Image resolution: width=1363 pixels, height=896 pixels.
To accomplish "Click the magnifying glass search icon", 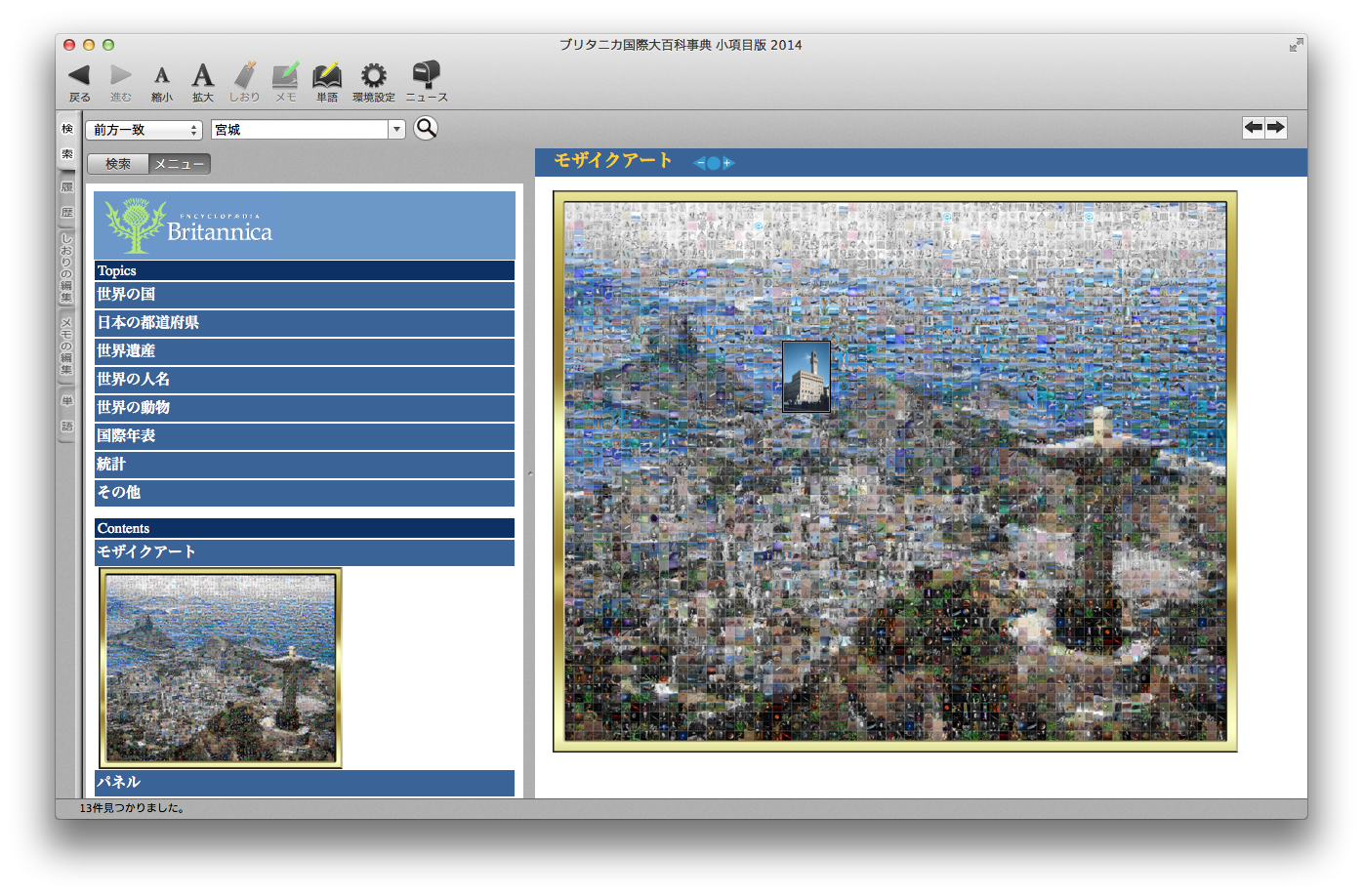I will click(426, 128).
